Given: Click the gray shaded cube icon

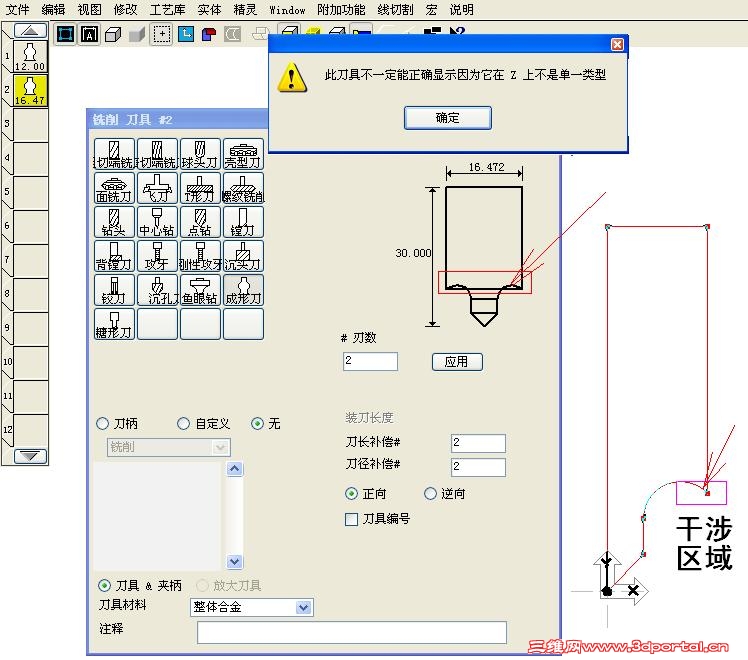Looking at the screenshot, I should (137, 35).
